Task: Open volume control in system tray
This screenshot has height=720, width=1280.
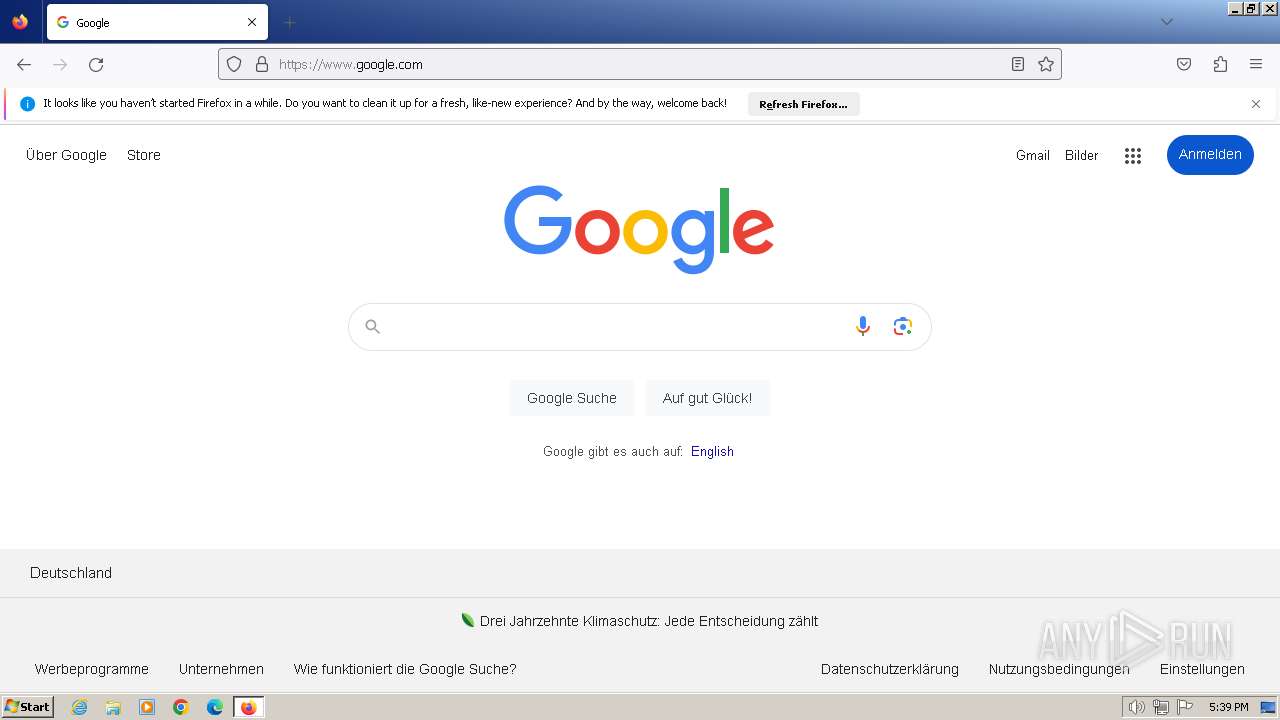Action: [x=1136, y=707]
